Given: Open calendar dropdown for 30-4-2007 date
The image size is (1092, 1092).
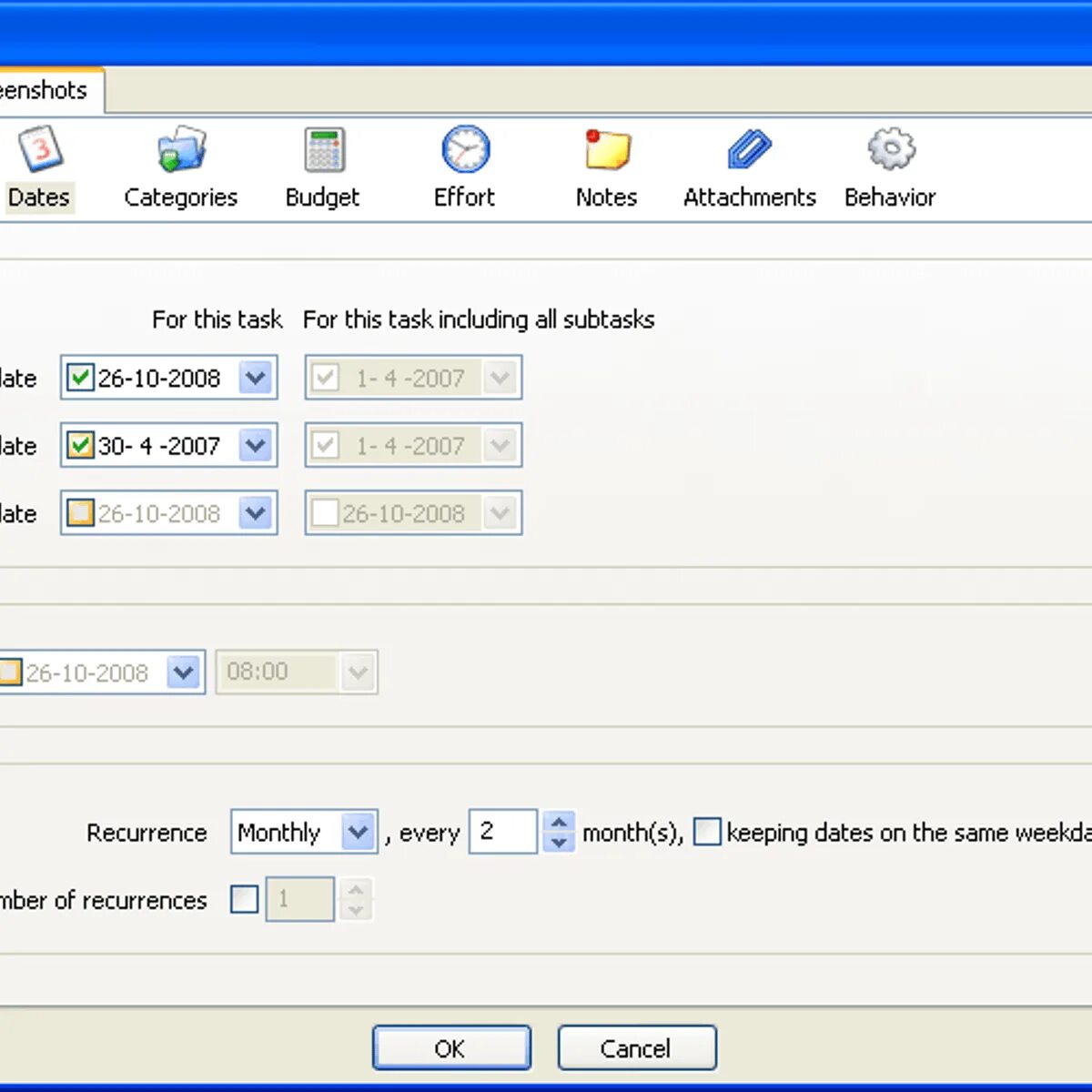Looking at the screenshot, I should point(256,446).
